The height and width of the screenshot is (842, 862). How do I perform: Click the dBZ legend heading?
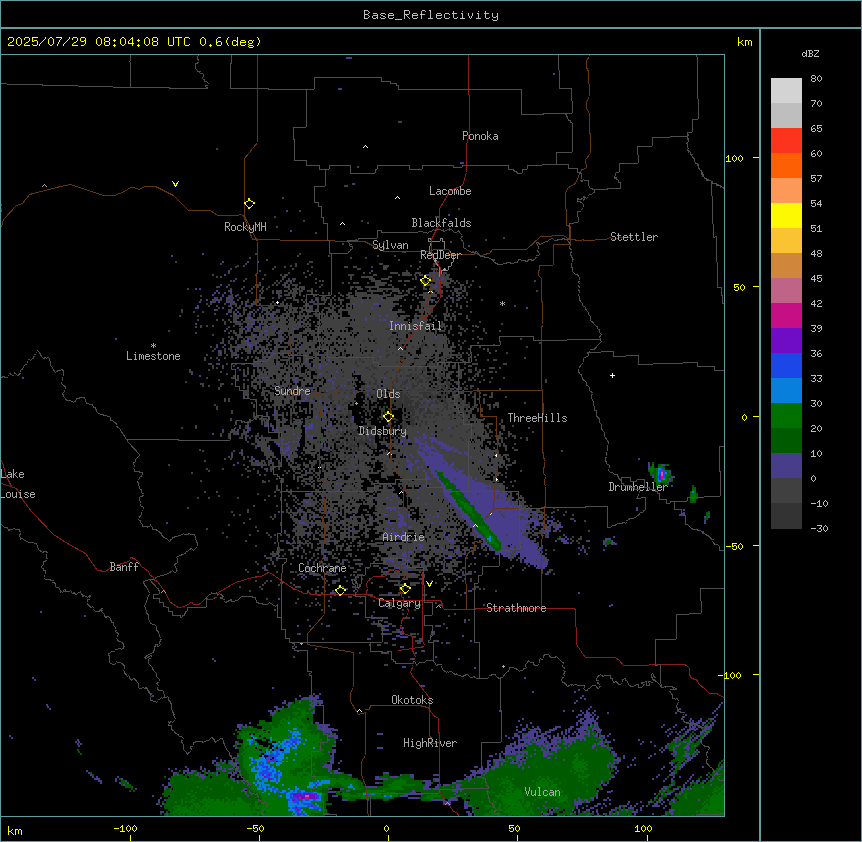(x=810, y=53)
